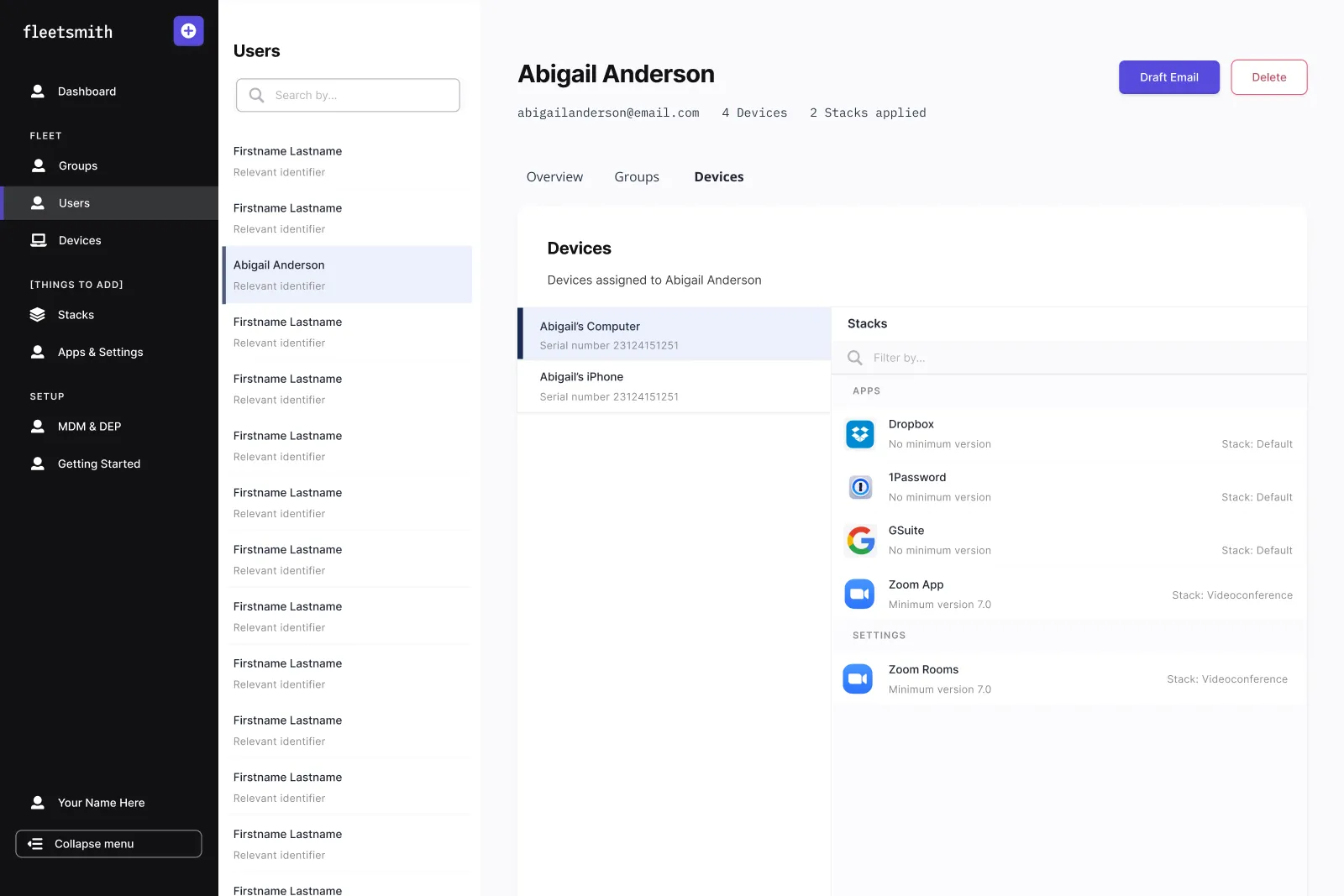This screenshot has height=896, width=1344.
Task: Open Groups in the sidebar
Action: (109, 166)
